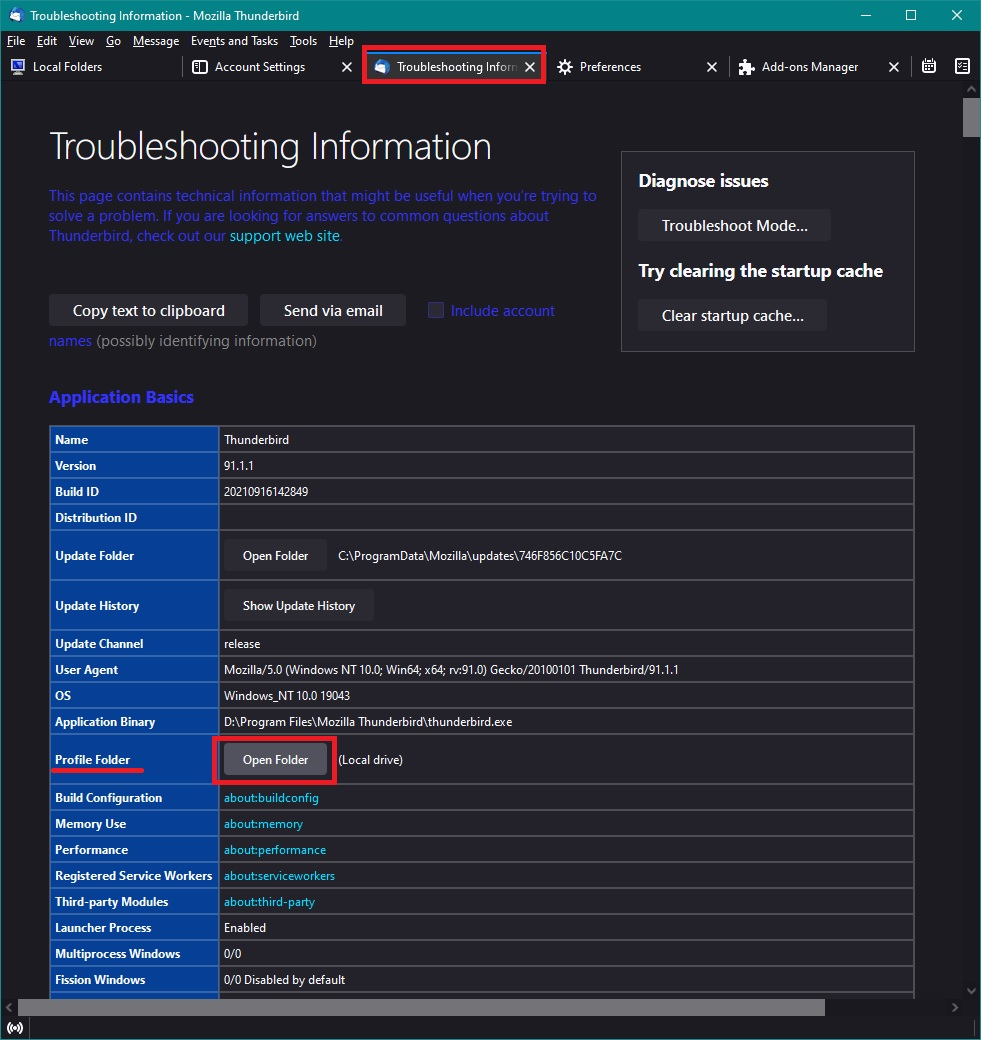Open the calendar tab icon

tap(929, 67)
